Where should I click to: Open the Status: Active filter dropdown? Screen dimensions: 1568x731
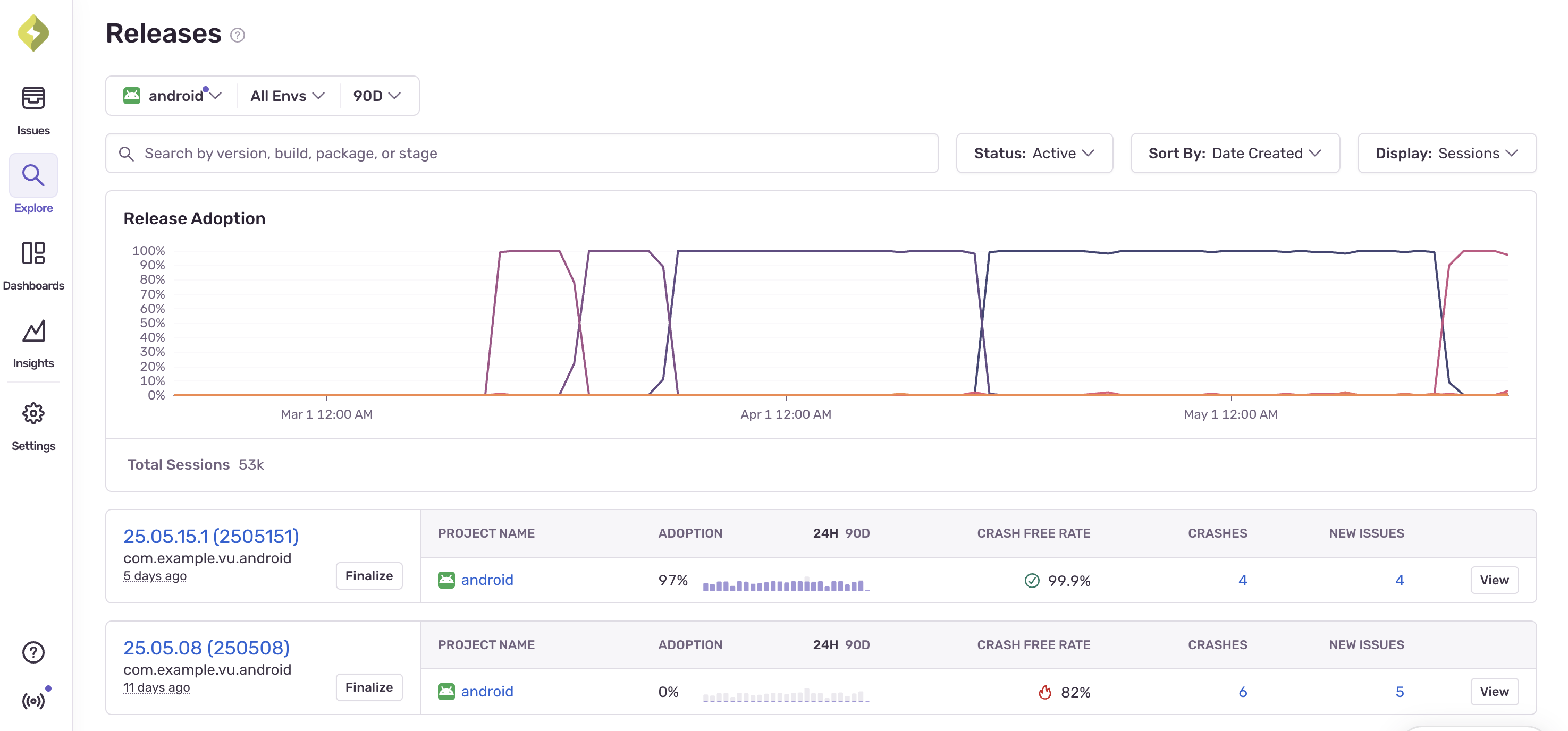1034,153
